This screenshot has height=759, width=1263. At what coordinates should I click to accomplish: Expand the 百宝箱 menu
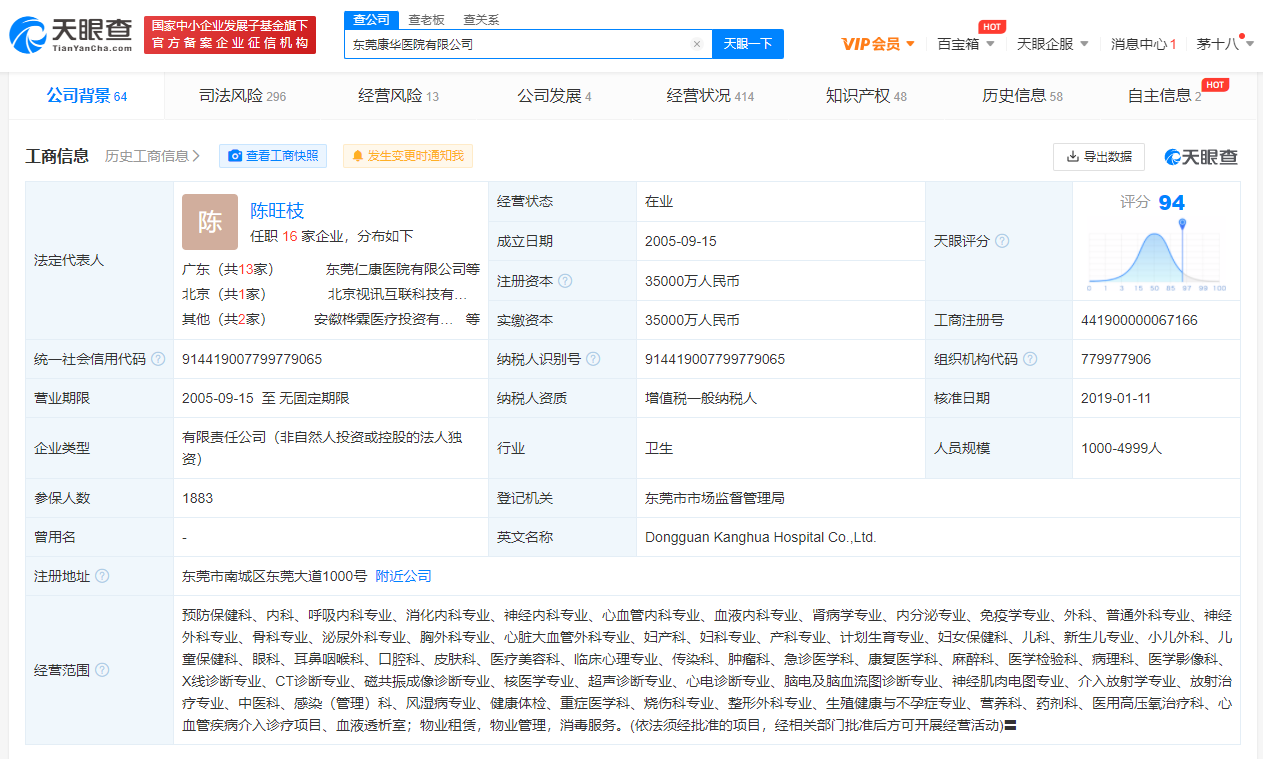tap(965, 44)
